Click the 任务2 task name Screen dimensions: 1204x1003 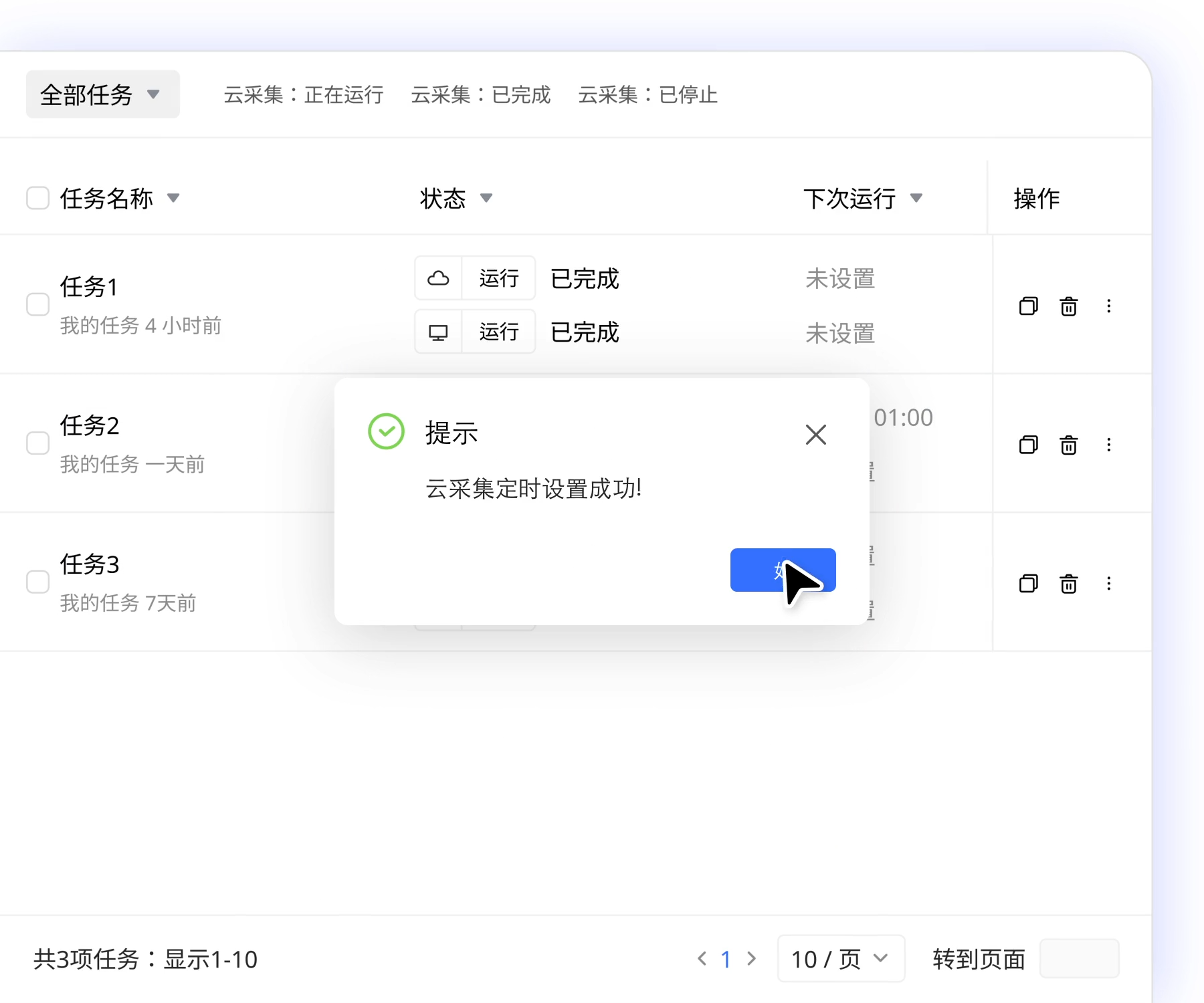pos(90,425)
